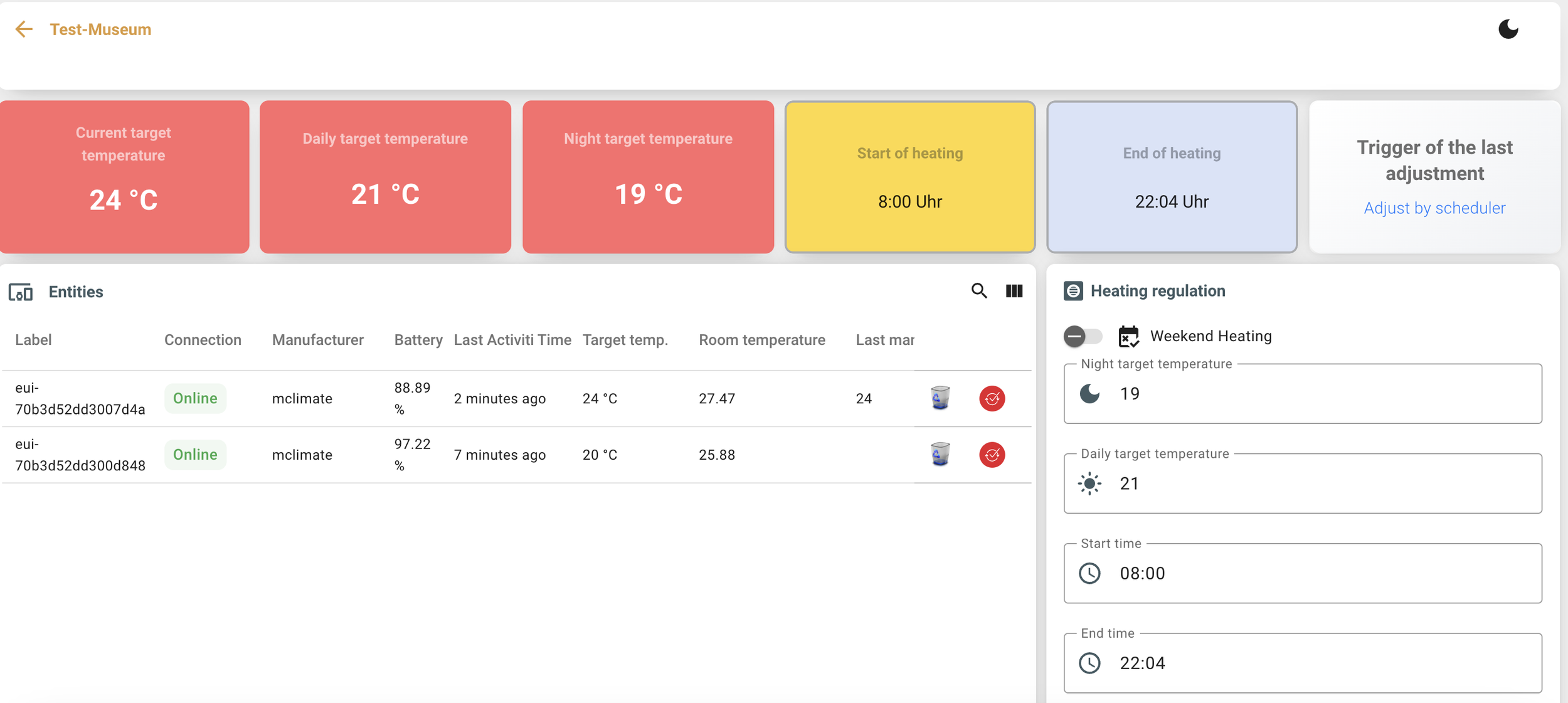Click the red circle icon for eui-70b3d52dd3007d4a
The image size is (1568, 703).
pyautogui.click(x=992, y=398)
